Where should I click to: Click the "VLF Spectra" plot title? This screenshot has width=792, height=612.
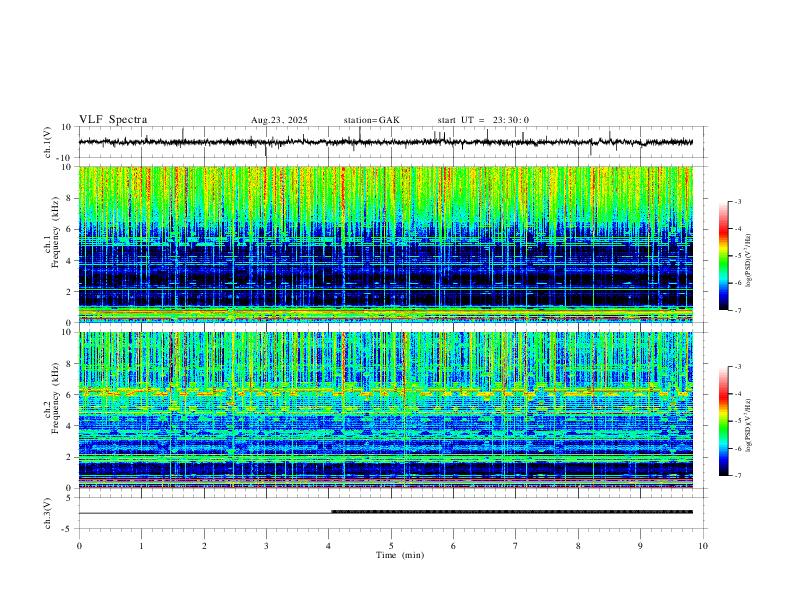[x=113, y=120]
